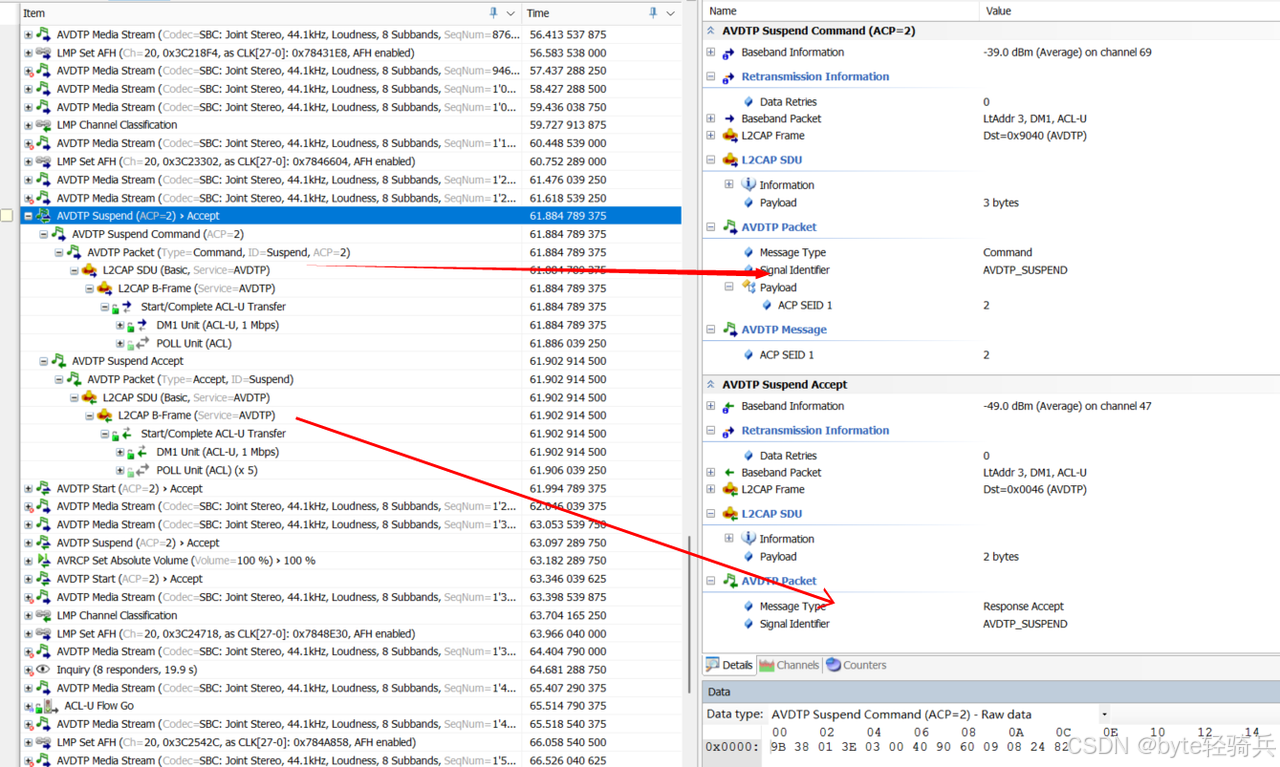Click the Baseband Packet arrow icon LtAddr 3 top
Image resolution: width=1280 pixels, height=767 pixels.
(x=729, y=119)
